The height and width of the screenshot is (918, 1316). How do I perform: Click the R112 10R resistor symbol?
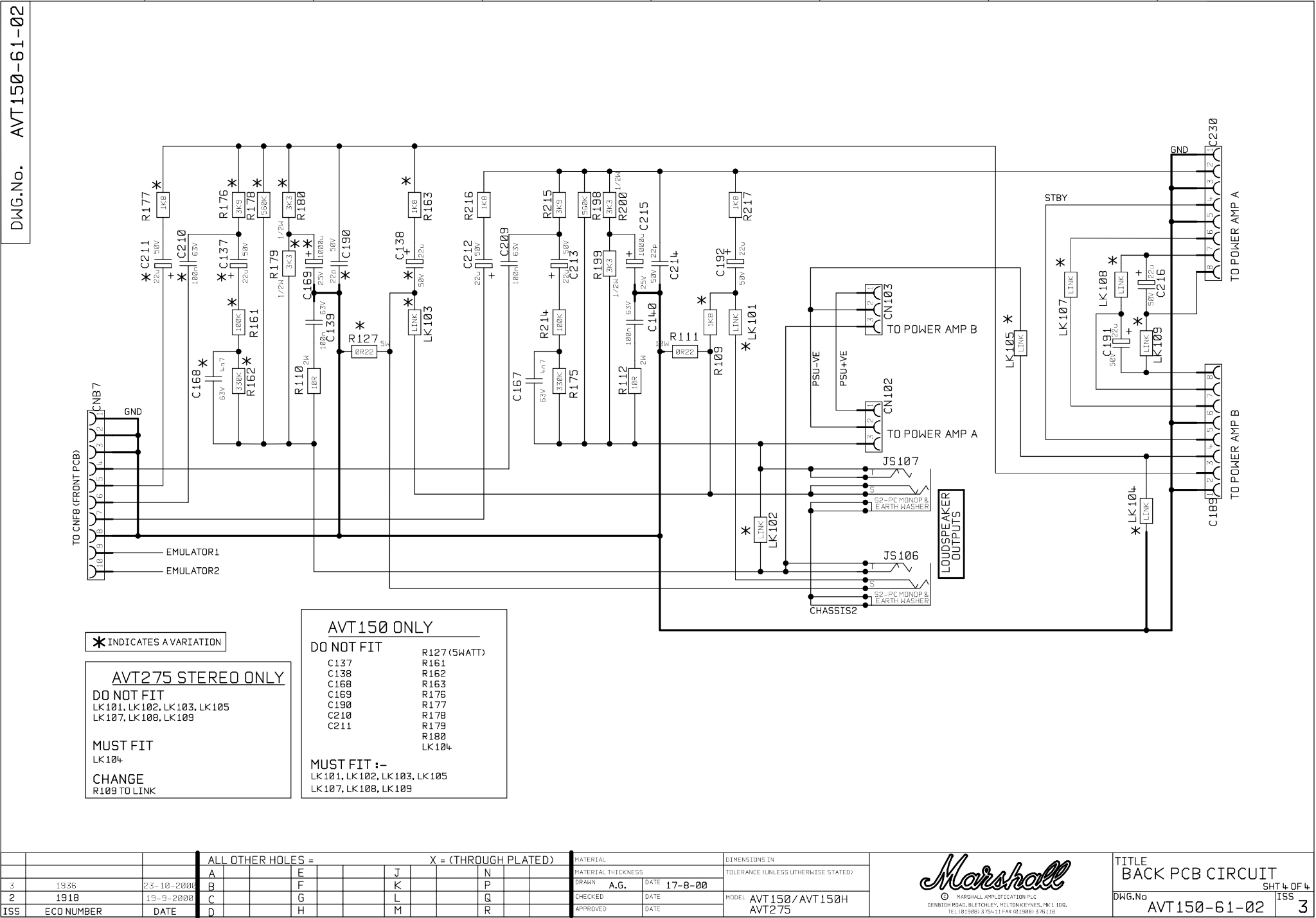pyautogui.click(x=635, y=381)
